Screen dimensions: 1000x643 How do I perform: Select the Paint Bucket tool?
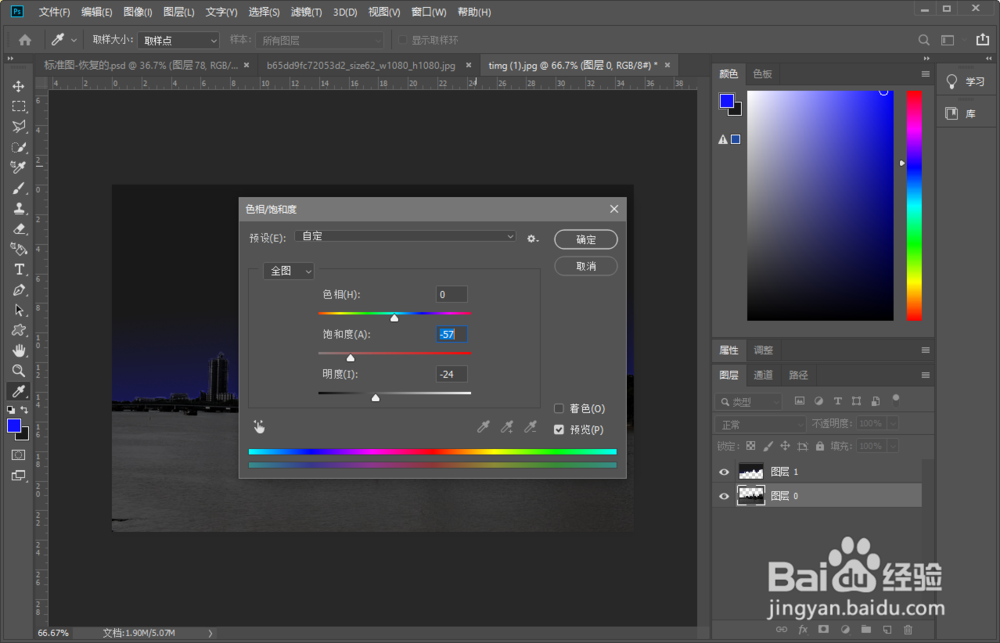[18, 249]
